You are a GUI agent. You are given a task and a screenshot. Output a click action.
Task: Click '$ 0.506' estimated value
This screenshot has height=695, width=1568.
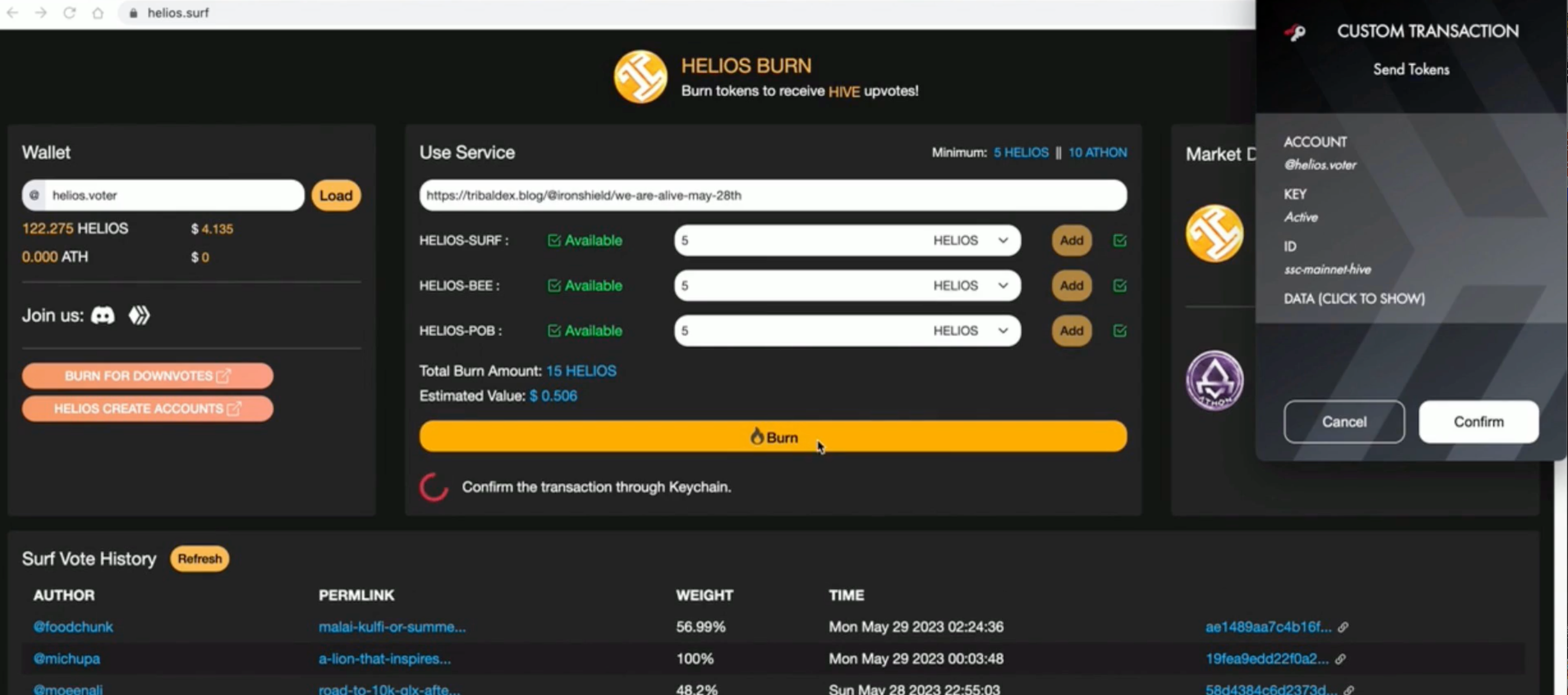point(553,396)
